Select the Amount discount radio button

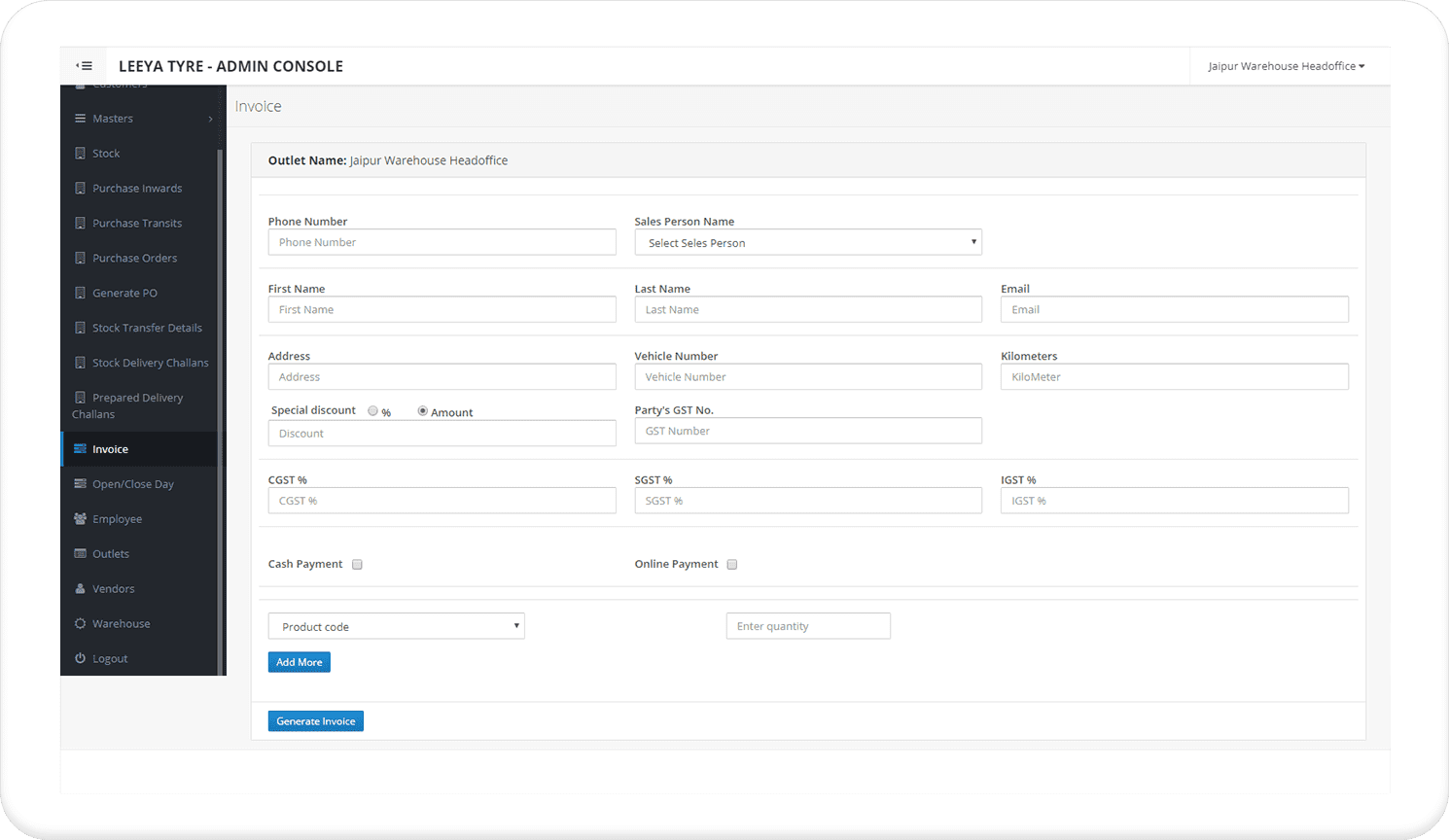422,411
